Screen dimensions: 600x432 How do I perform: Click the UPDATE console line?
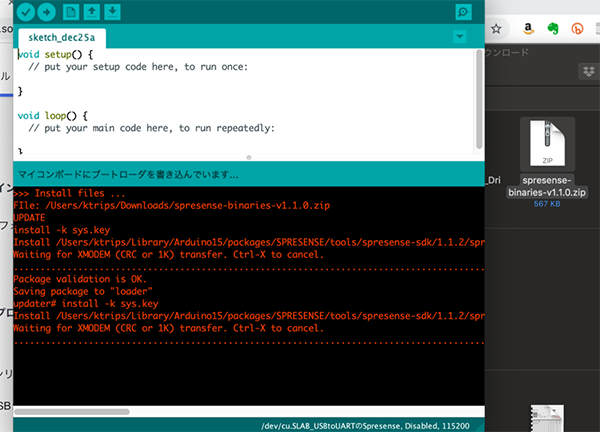(29, 218)
